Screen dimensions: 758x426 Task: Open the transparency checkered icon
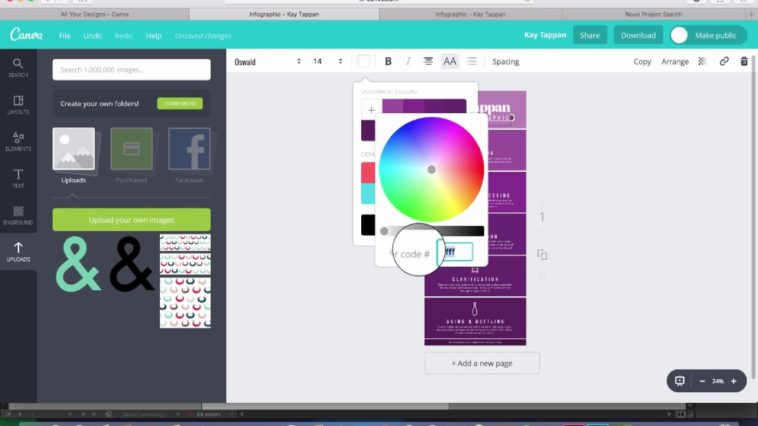(703, 62)
